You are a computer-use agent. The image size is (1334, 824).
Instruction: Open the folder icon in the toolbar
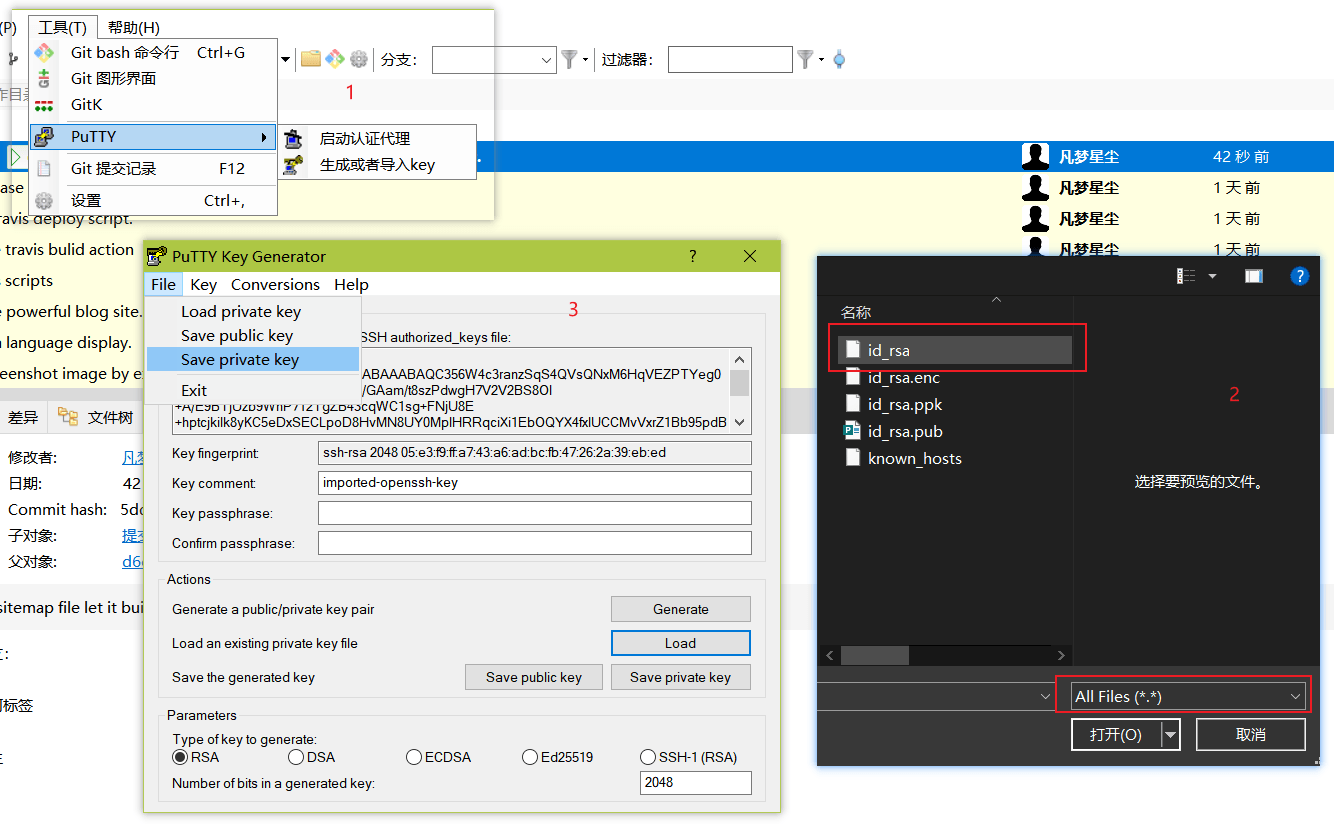(311, 59)
